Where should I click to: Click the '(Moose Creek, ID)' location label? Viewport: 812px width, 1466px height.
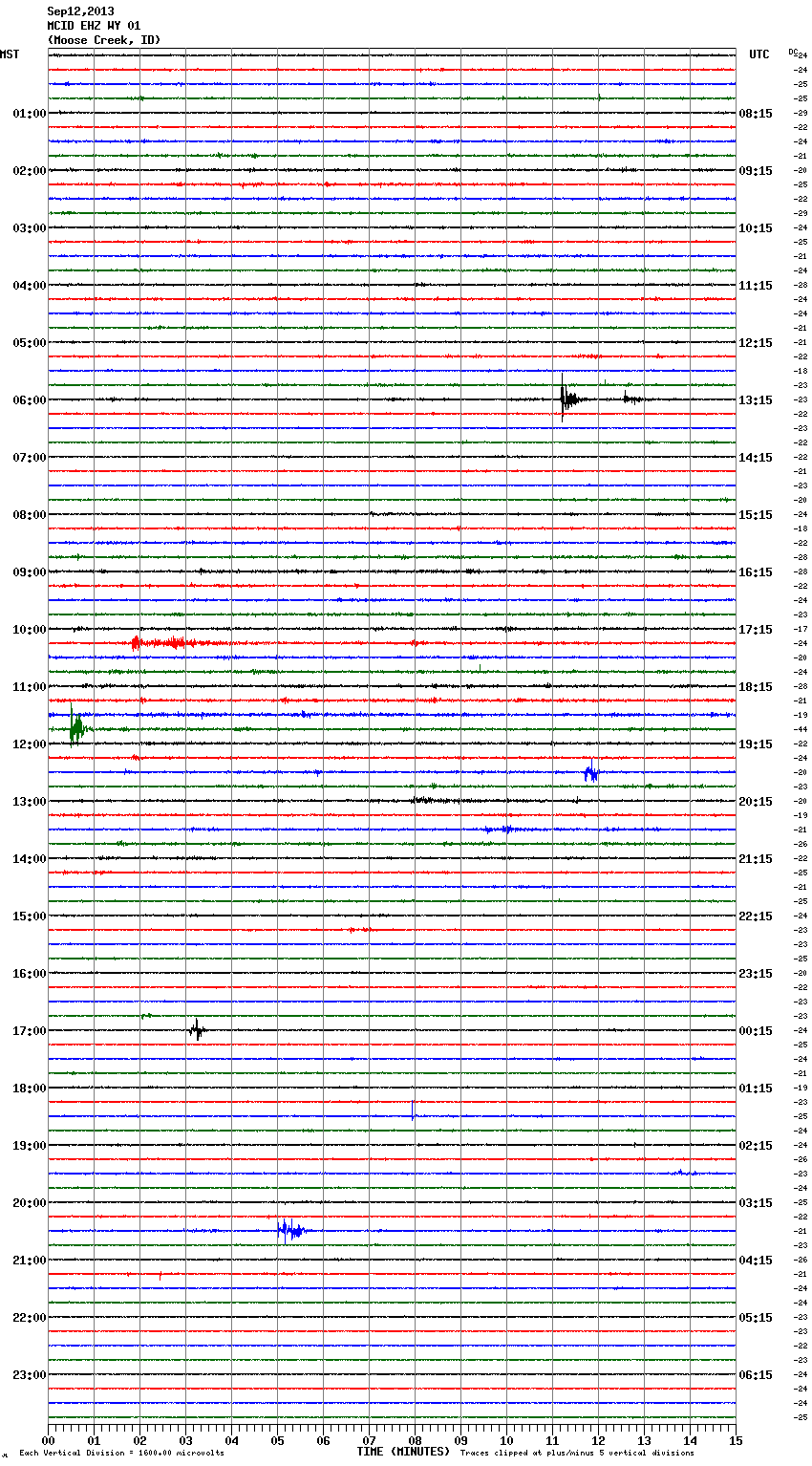[x=104, y=40]
